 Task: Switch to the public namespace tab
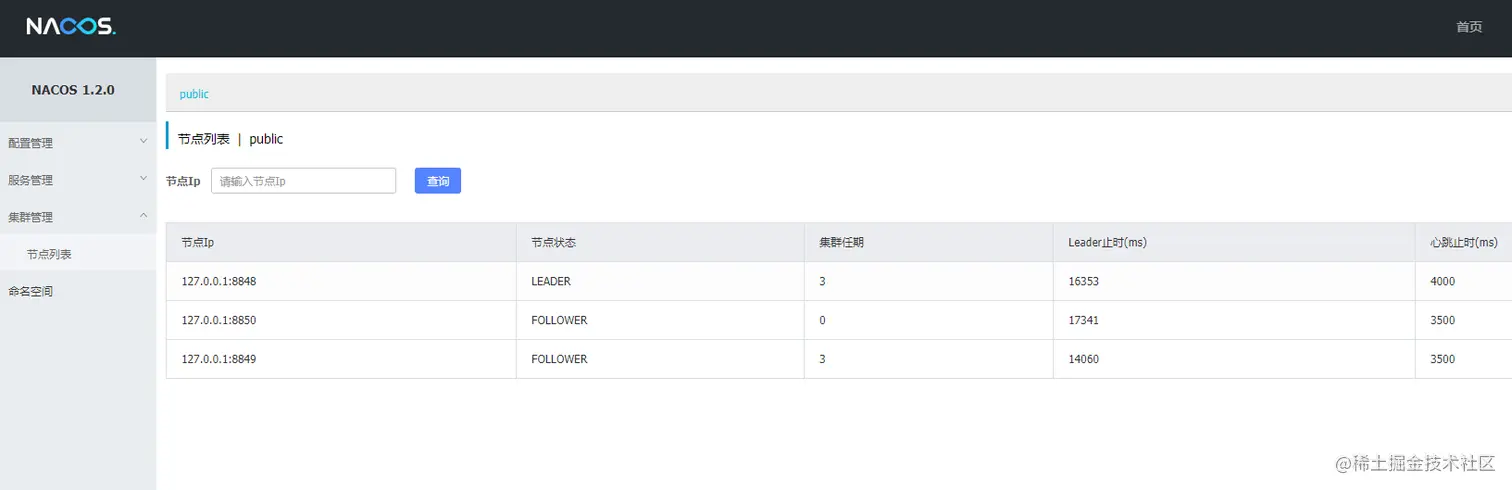coord(194,94)
